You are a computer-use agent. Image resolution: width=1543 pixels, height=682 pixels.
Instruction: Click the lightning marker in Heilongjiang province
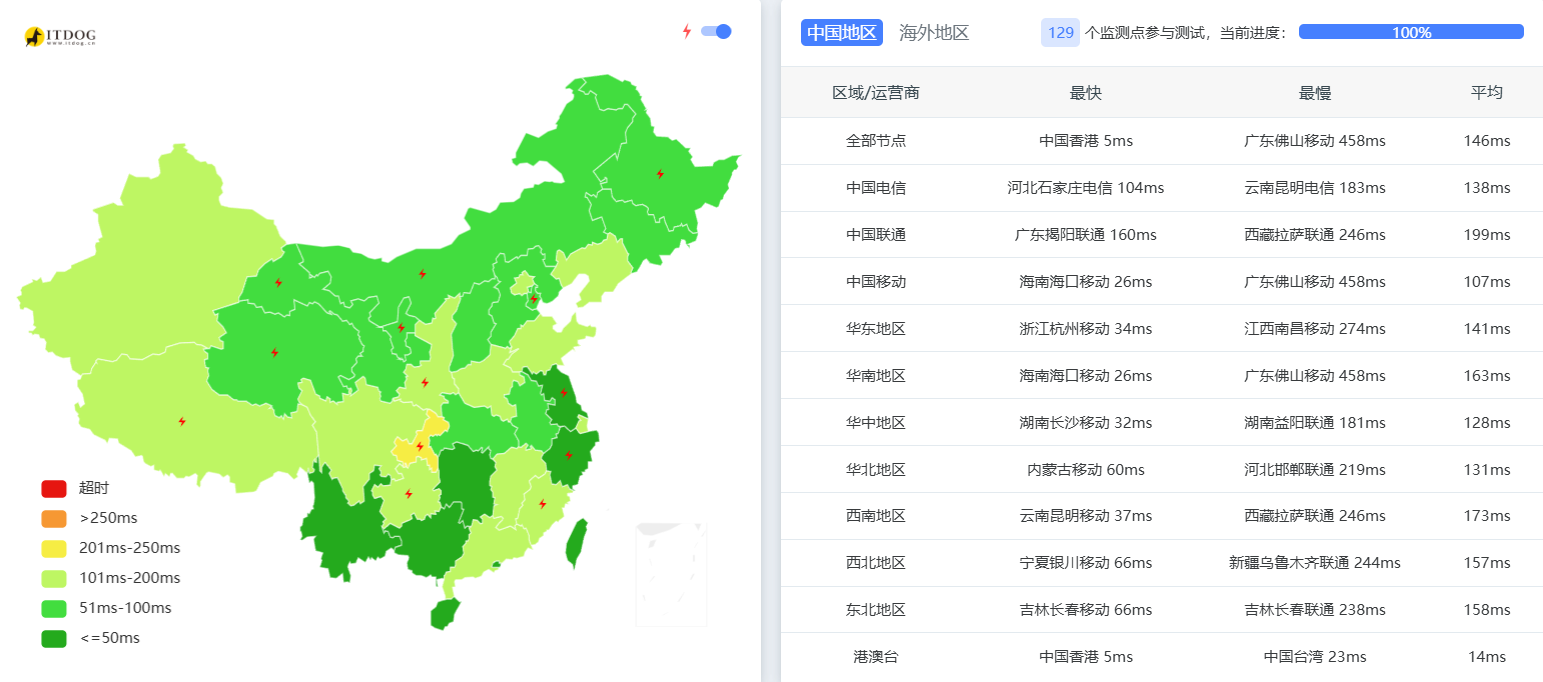pos(660,174)
